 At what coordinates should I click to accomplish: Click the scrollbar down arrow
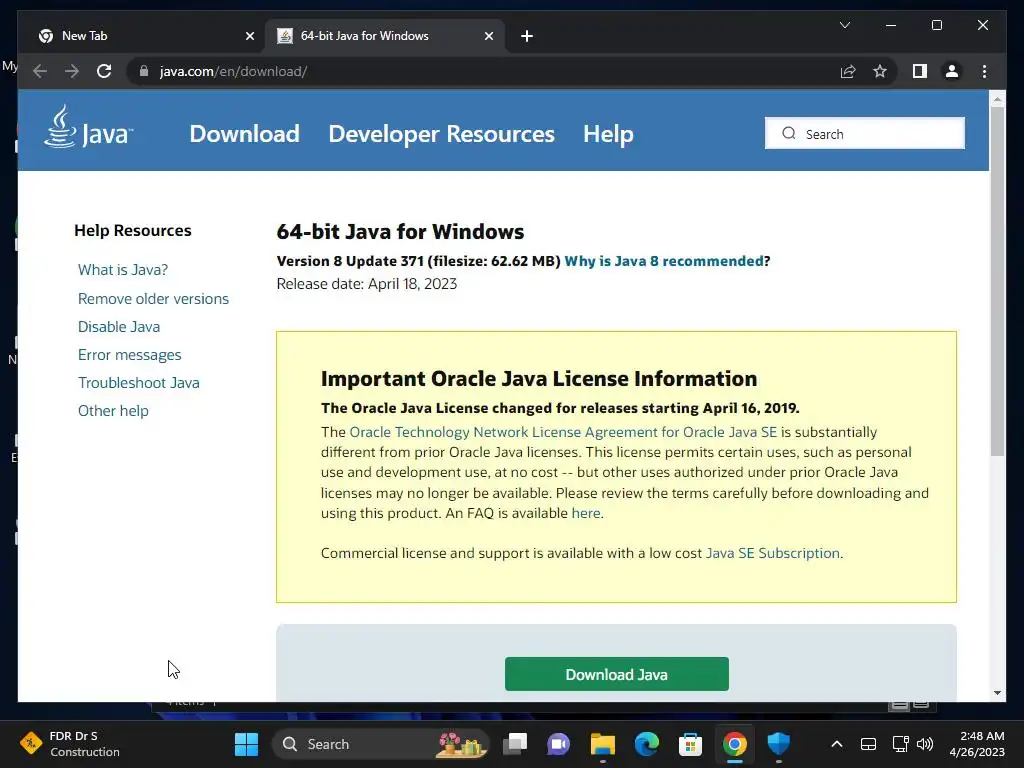(x=997, y=693)
